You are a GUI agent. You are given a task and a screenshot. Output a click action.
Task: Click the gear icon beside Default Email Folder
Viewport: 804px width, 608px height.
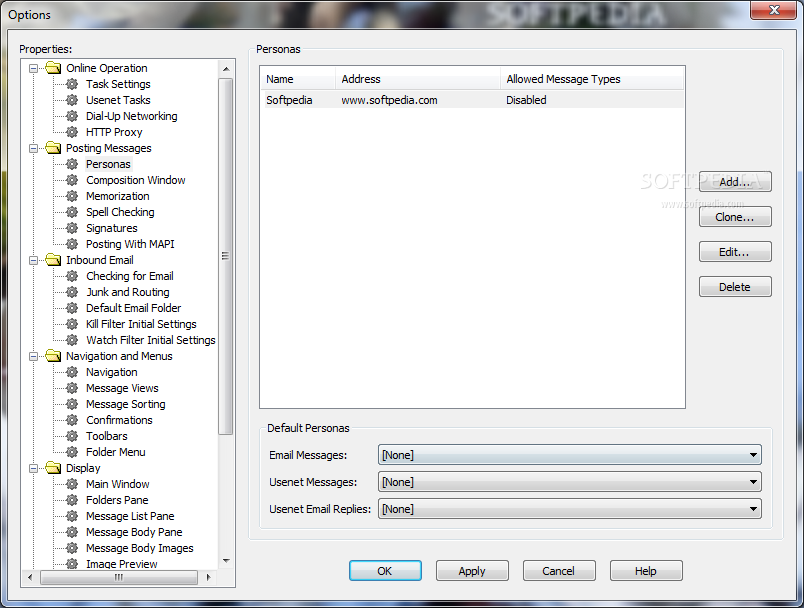[72, 308]
